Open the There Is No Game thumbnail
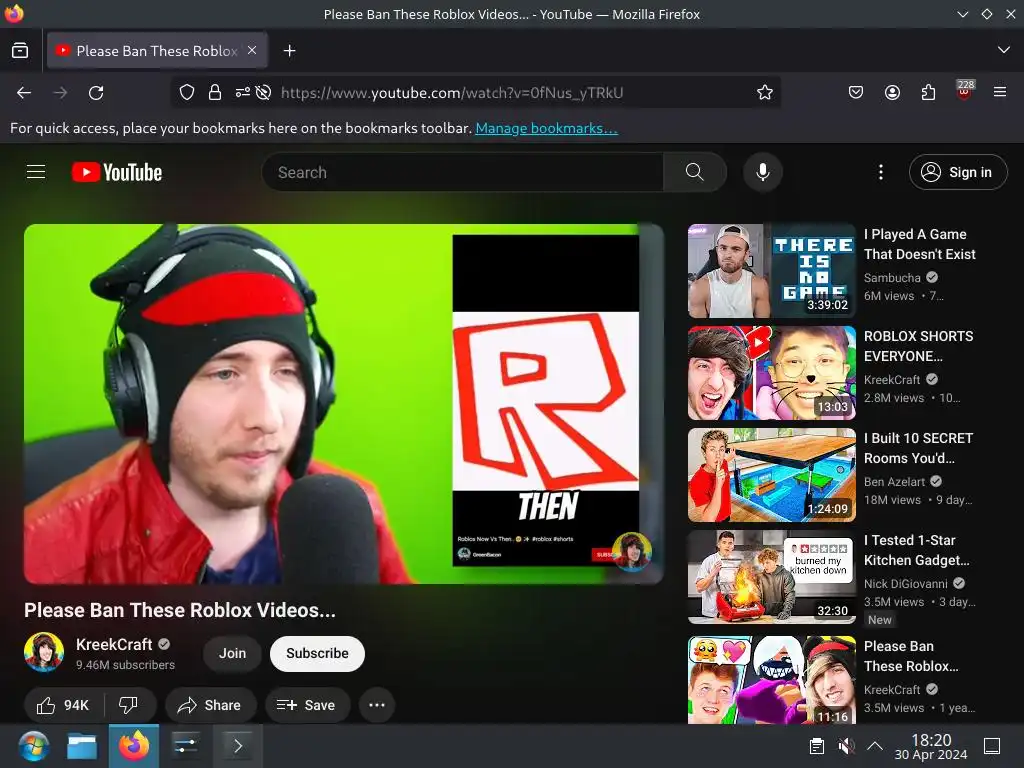This screenshot has height=768, width=1024. [x=772, y=271]
